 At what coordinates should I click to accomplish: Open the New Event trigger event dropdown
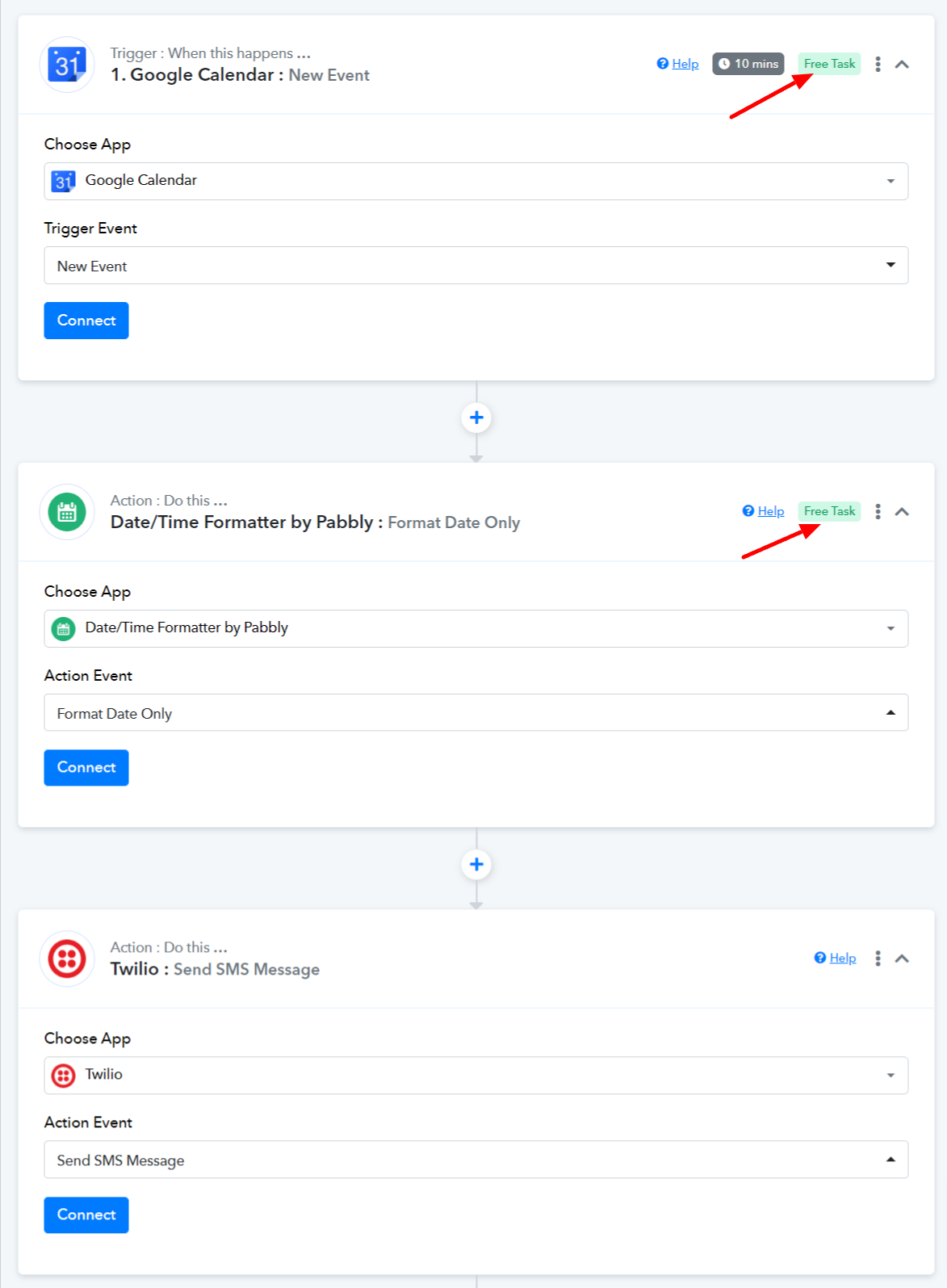click(476, 266)
